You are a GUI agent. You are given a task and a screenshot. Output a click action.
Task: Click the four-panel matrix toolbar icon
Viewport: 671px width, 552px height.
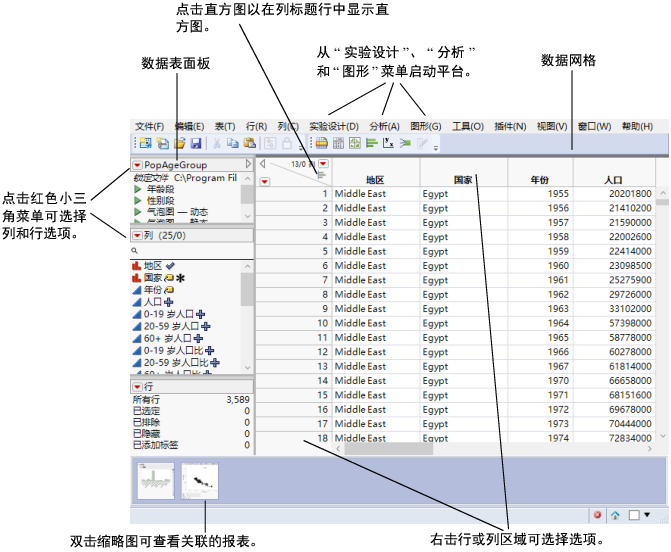pos(355,143)
